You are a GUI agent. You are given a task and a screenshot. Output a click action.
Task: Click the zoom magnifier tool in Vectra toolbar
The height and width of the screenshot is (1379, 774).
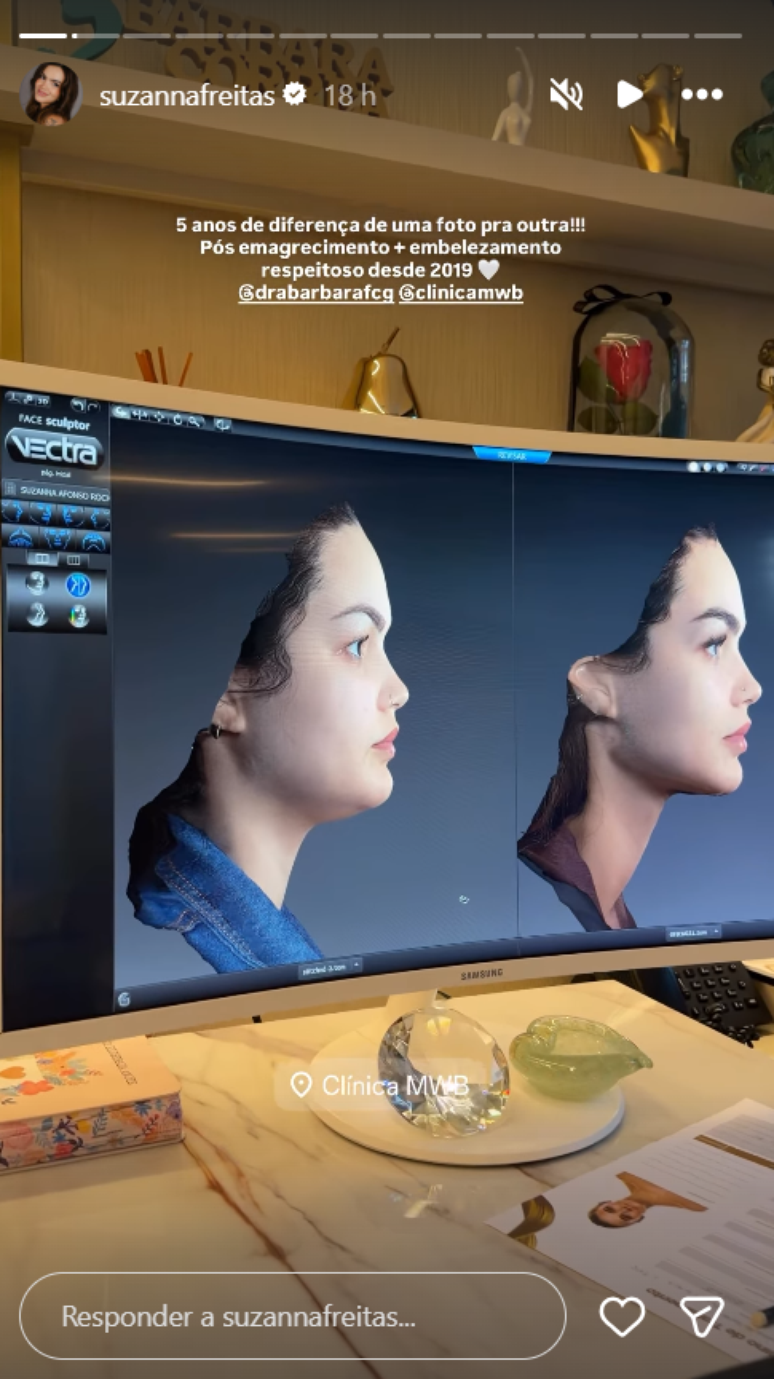pos(194,420)
